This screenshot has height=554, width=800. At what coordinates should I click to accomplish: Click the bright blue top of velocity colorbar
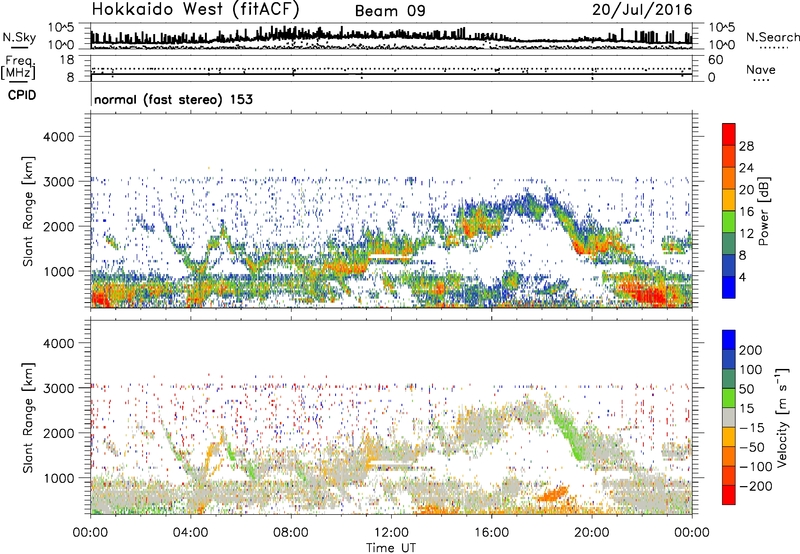pos(729,340)
